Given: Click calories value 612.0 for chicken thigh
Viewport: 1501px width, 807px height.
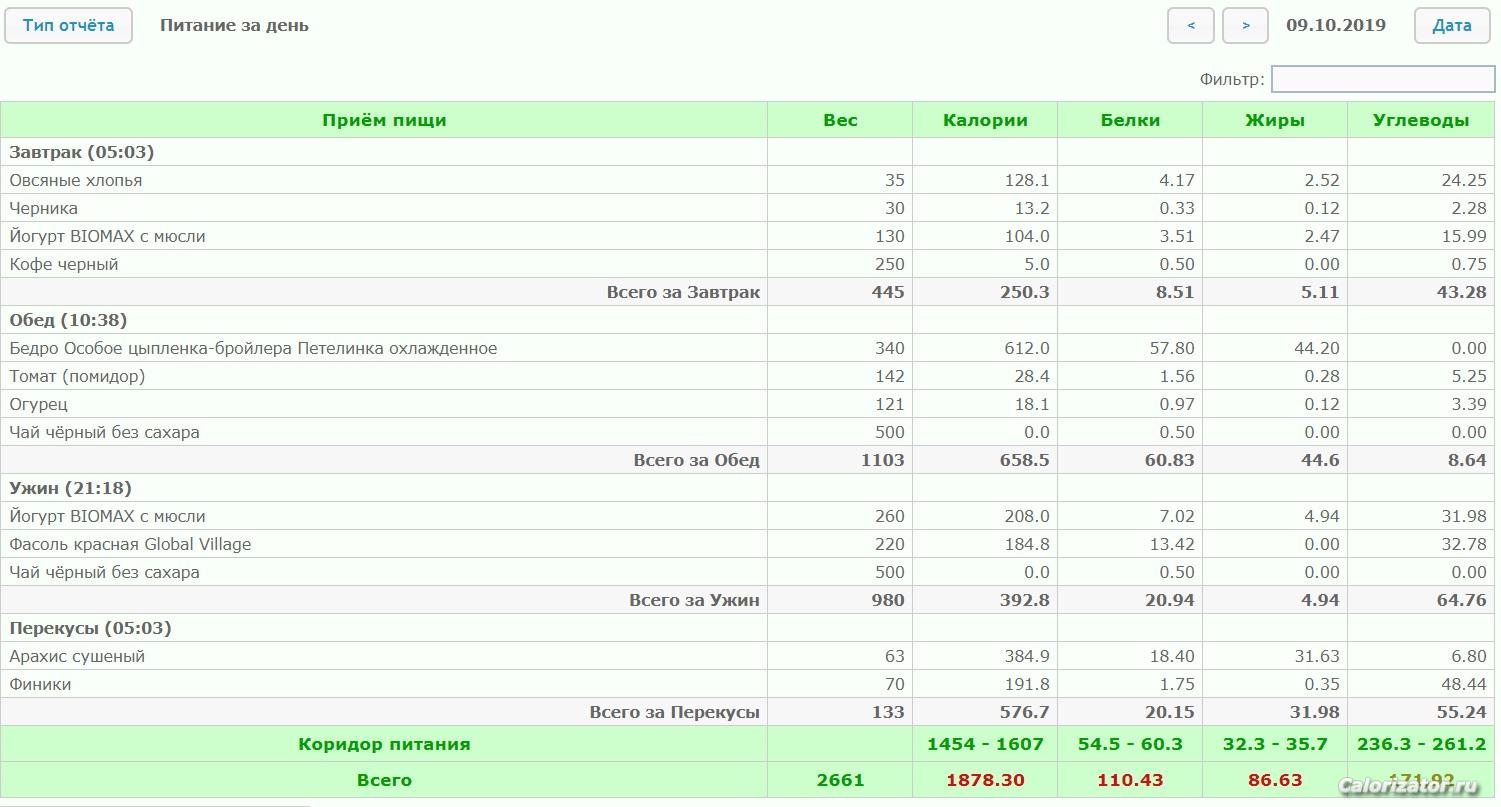Looking at the screenshot, I should tap(1027, 348).
